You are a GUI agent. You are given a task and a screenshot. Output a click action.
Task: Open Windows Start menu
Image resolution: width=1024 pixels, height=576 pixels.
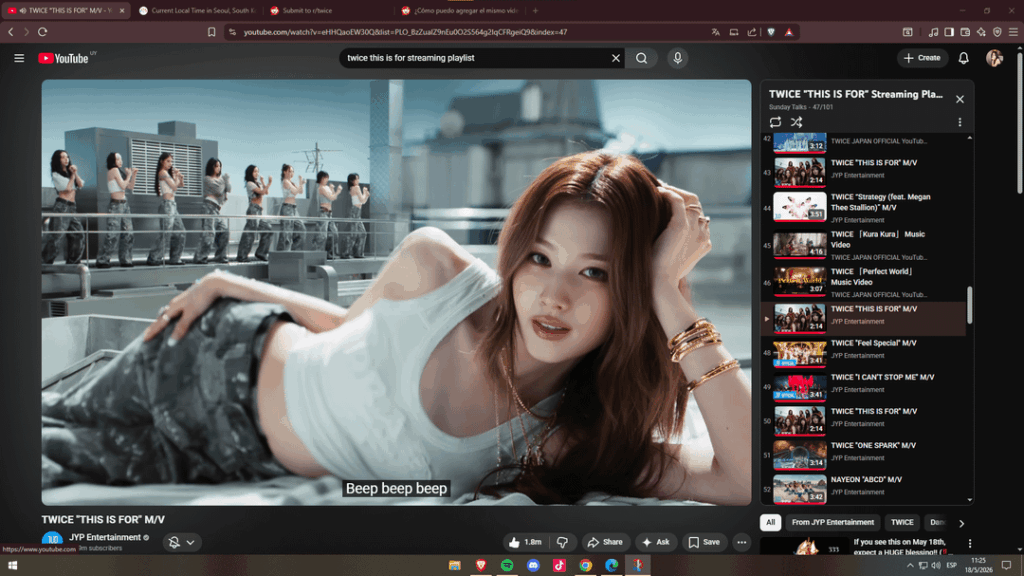coord(12,566)
